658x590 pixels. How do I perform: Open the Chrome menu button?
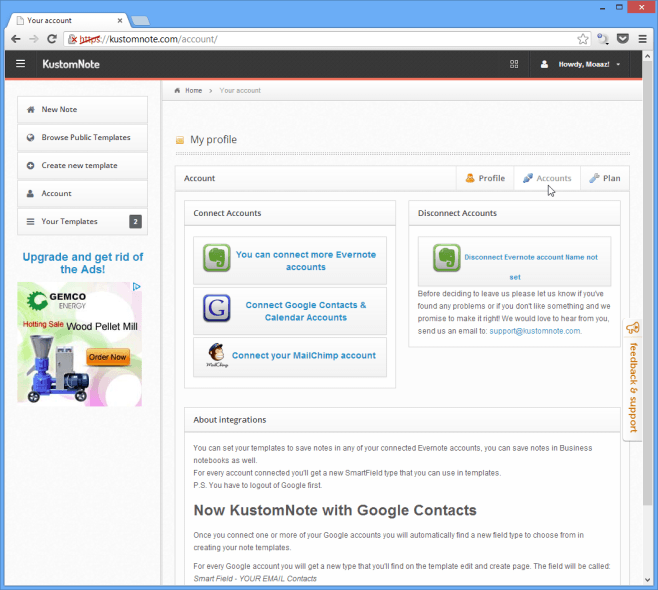click(643, 39)
